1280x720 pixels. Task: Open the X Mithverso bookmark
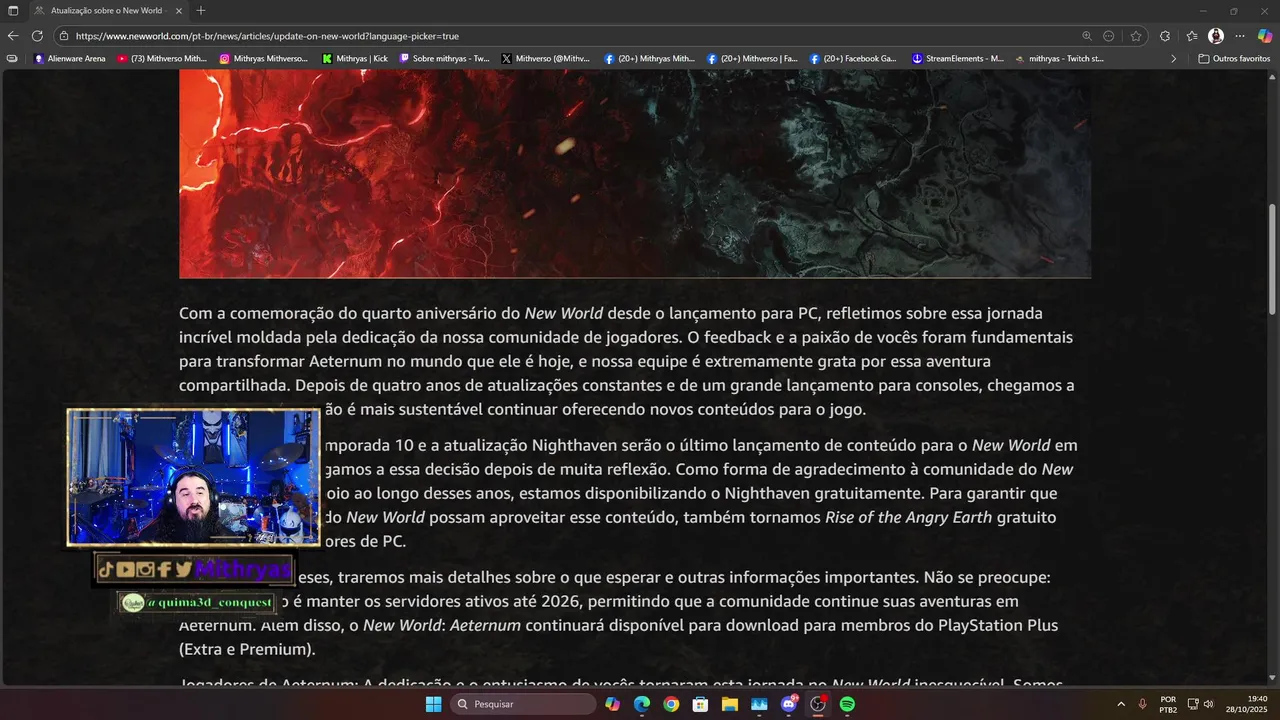(546, 59)
